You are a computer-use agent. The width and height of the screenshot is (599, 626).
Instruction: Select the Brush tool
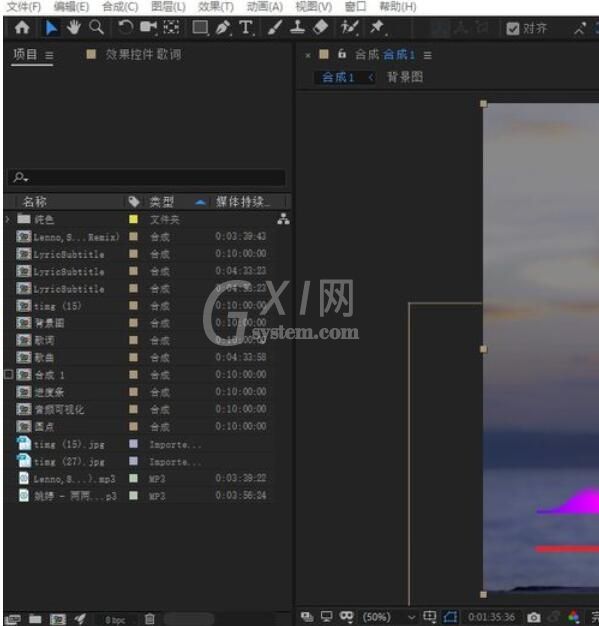tap(275, 28)
